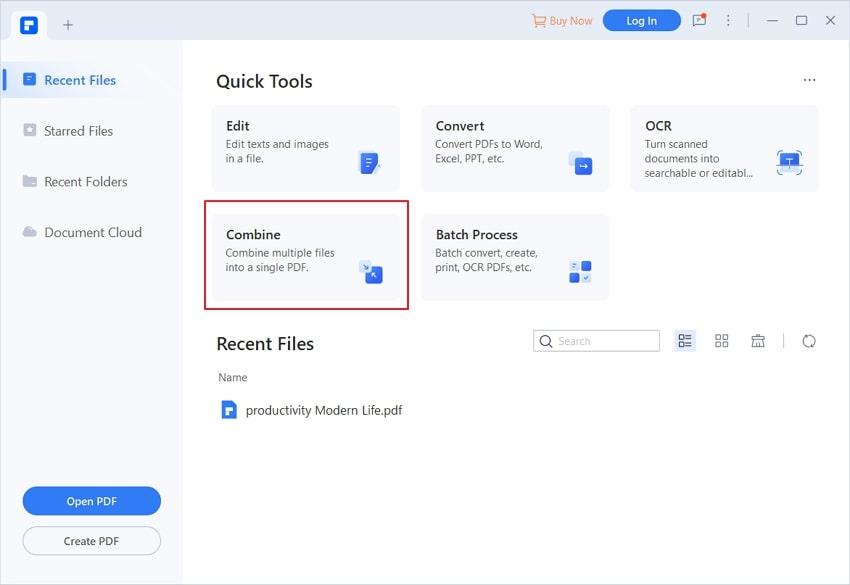Select the Edit quick tool card
Image resolution: width=850 pixels, height=585 pixels.
[306, 148]
